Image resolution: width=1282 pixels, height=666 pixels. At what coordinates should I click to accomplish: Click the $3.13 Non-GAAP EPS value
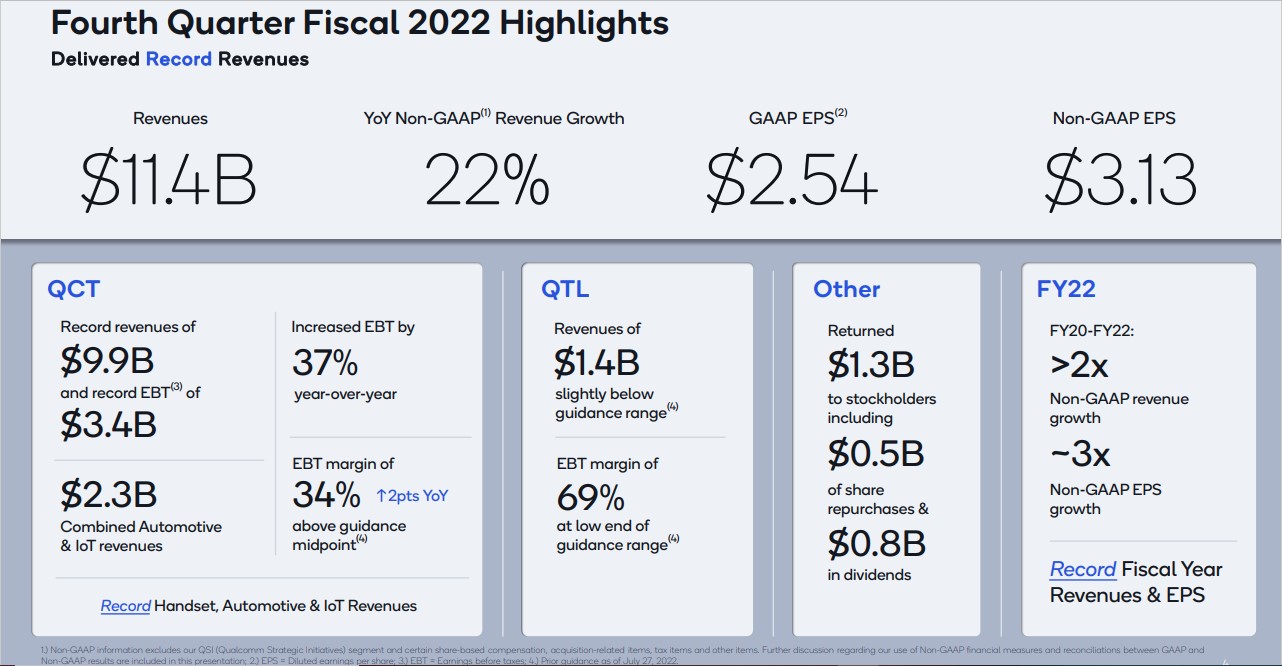point(1120,181)
